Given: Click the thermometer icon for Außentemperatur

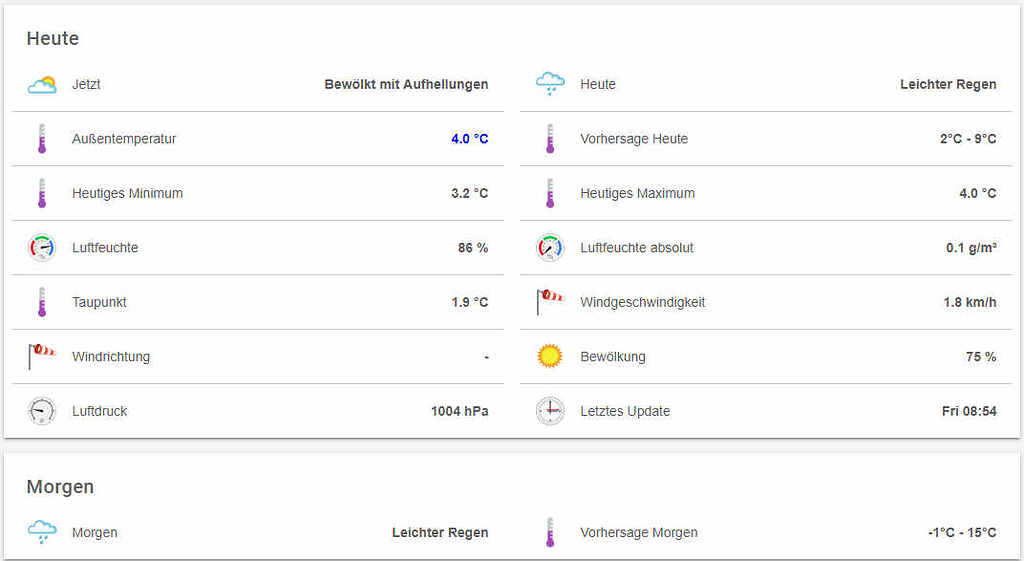Looking at the screenshot, I should tap(42, 139).
